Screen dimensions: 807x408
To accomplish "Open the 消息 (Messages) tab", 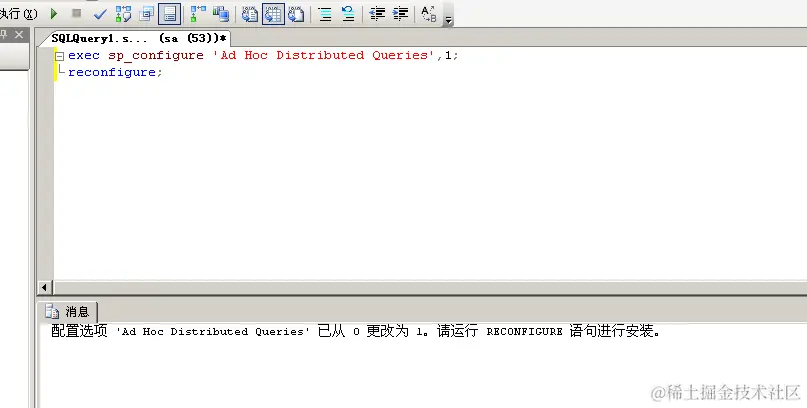I will [67, 311].
